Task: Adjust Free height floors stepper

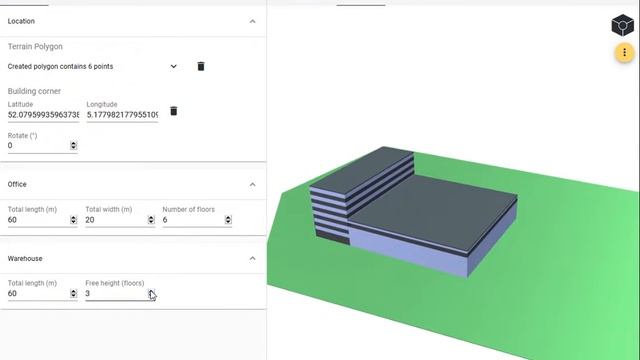Action: coord(151,293)
